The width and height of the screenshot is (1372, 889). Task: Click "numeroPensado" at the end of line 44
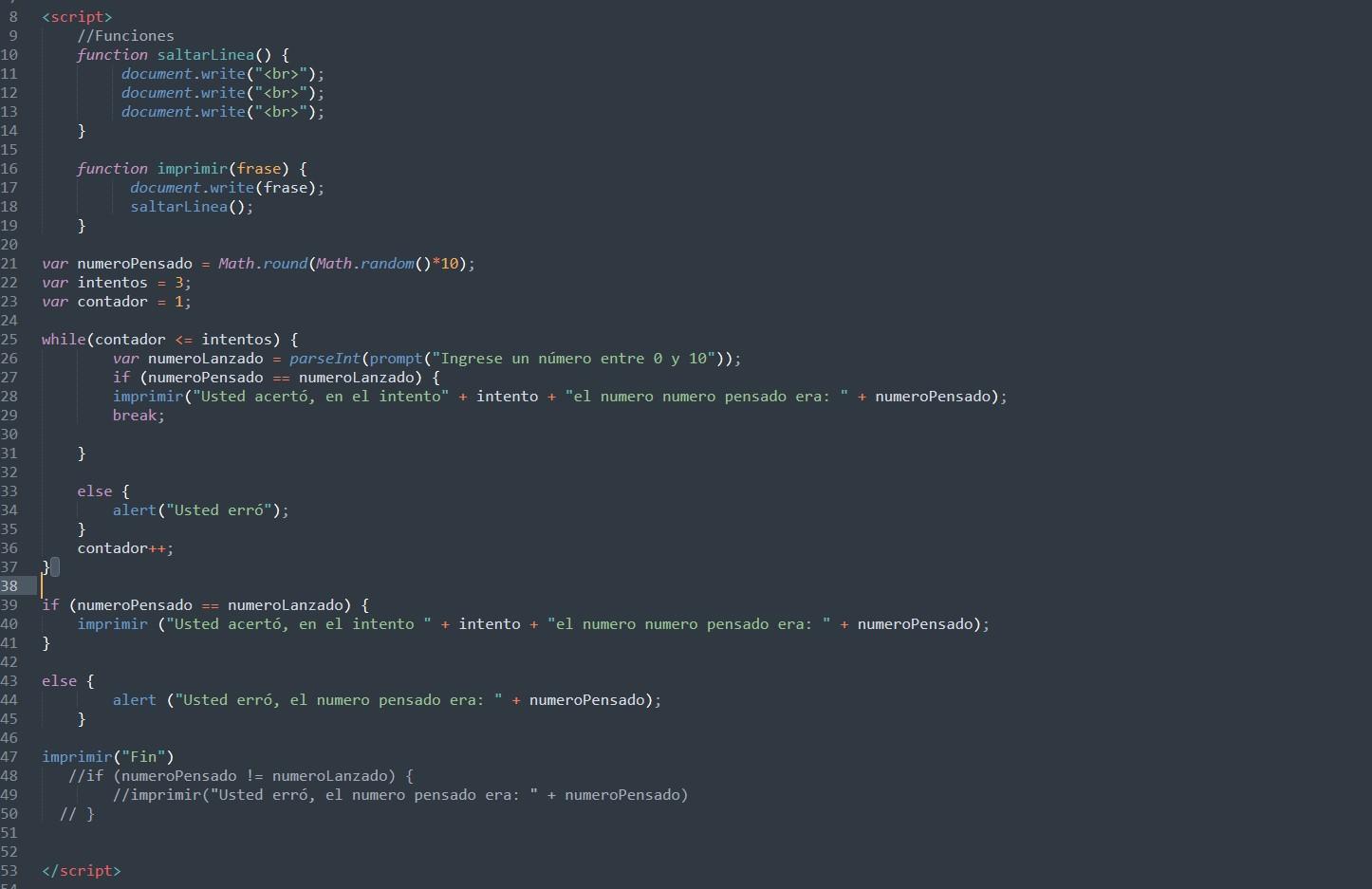pos(587,700)
